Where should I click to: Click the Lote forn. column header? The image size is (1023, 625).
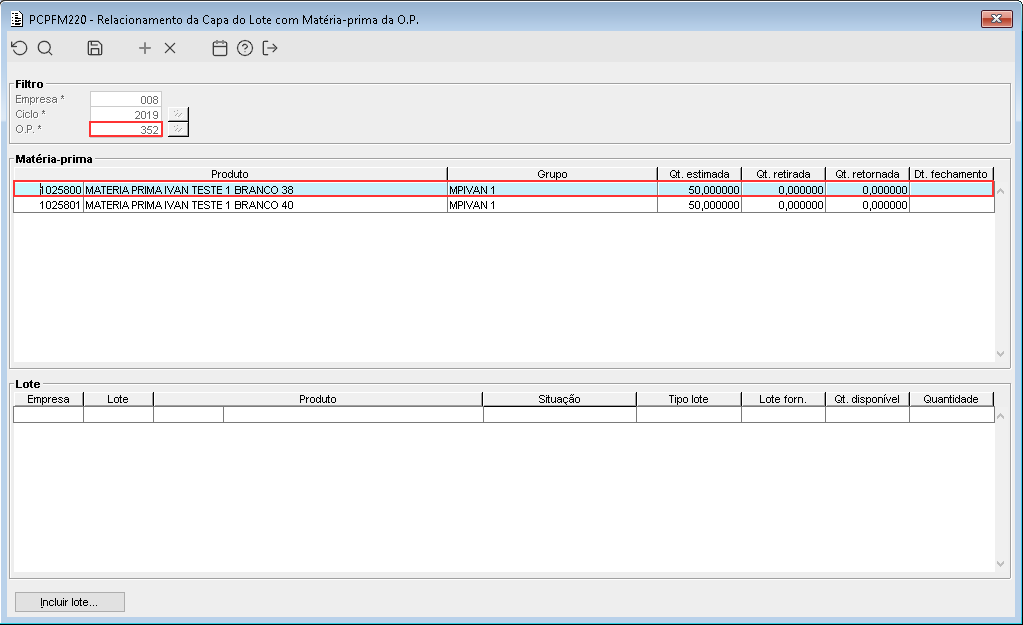click(783, 399)
